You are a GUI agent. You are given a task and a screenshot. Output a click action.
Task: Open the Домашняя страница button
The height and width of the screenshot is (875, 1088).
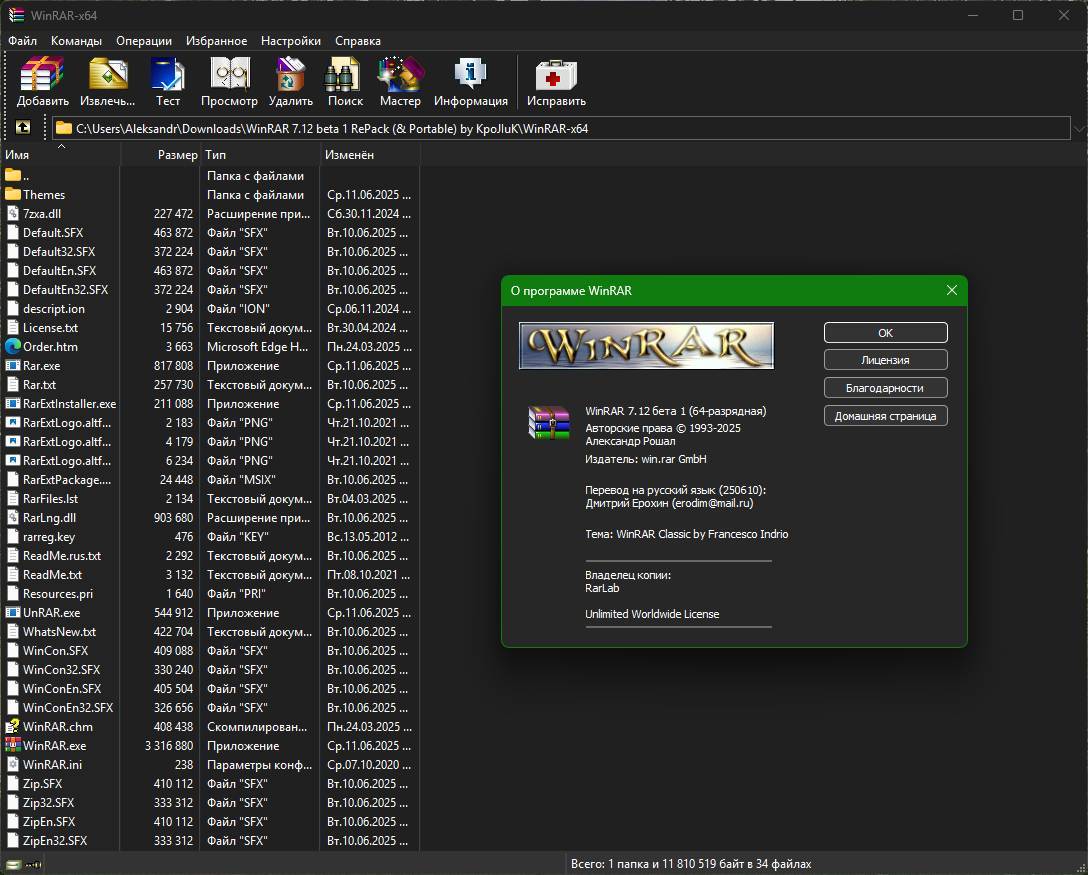coord(885,416)
